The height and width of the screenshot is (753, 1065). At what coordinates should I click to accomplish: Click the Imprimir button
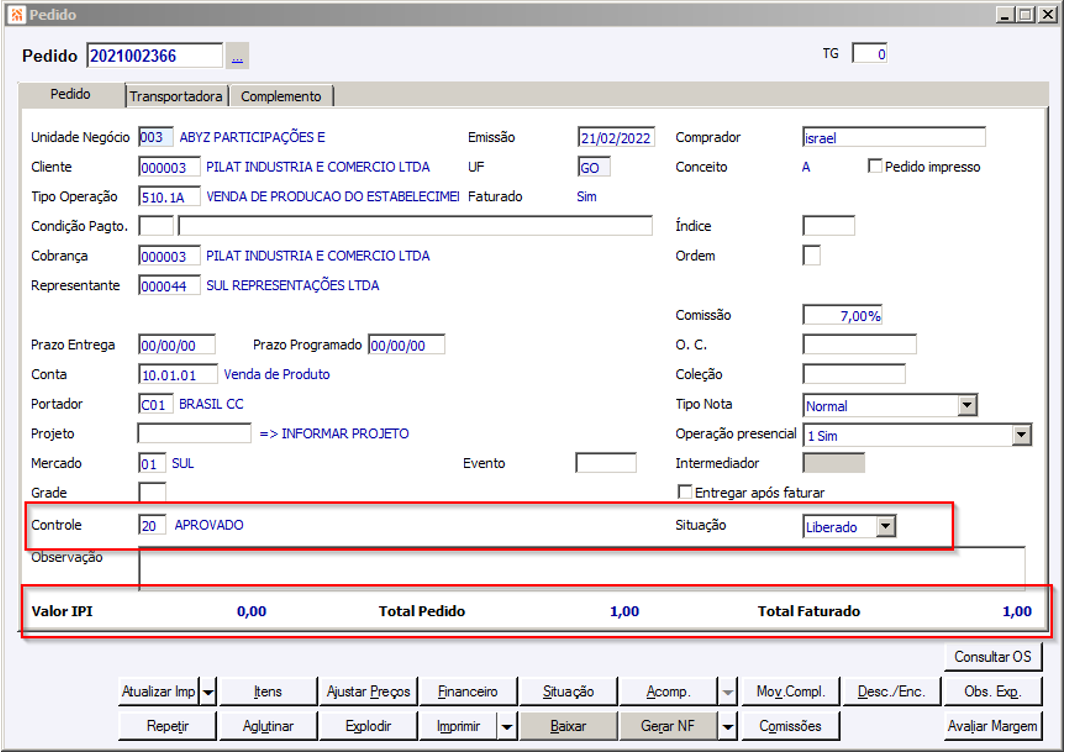pos(458,727)
